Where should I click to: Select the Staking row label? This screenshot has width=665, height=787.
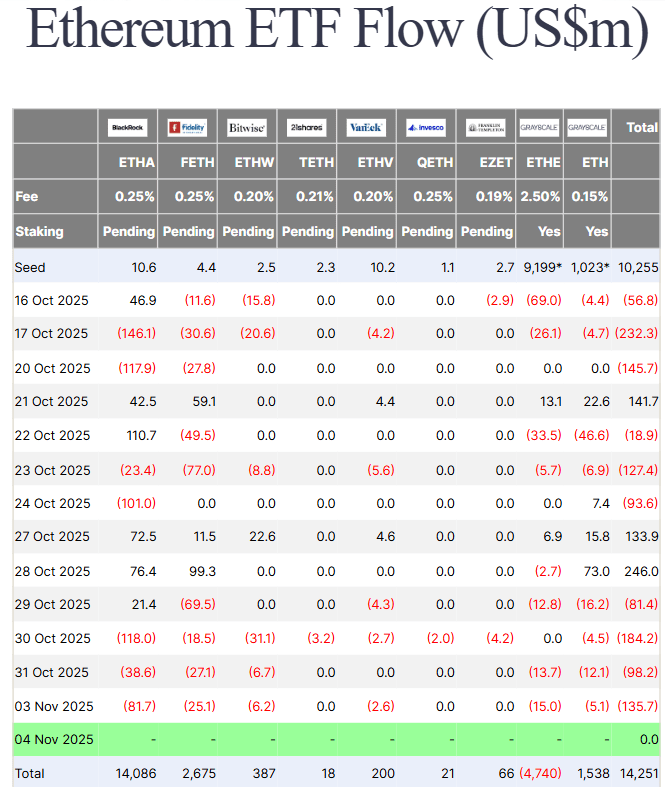click(x=39, y=231)
